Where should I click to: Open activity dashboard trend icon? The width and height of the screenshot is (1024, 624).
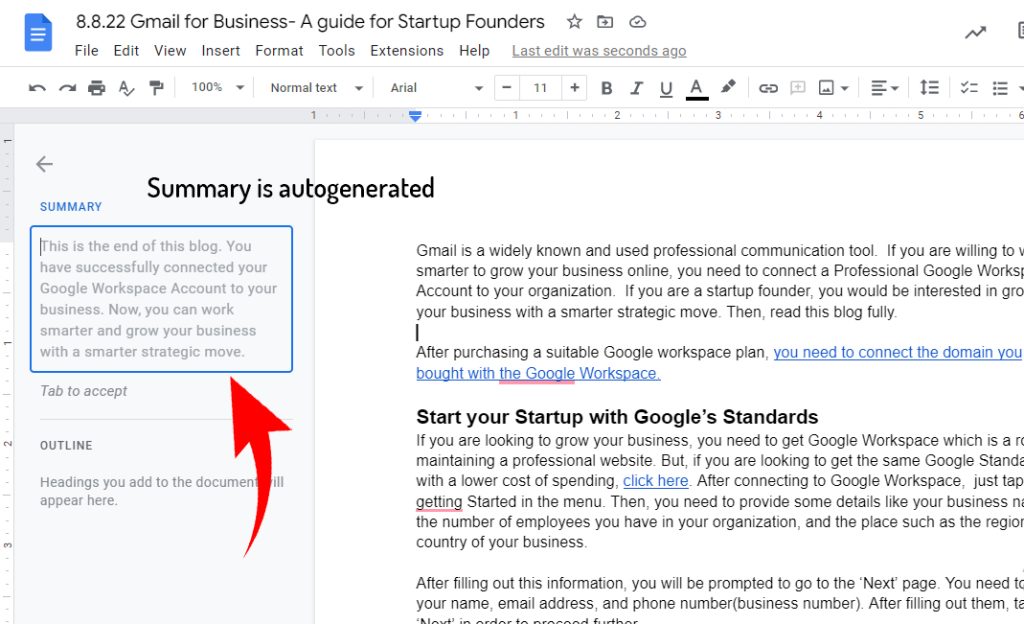(976, 32)
